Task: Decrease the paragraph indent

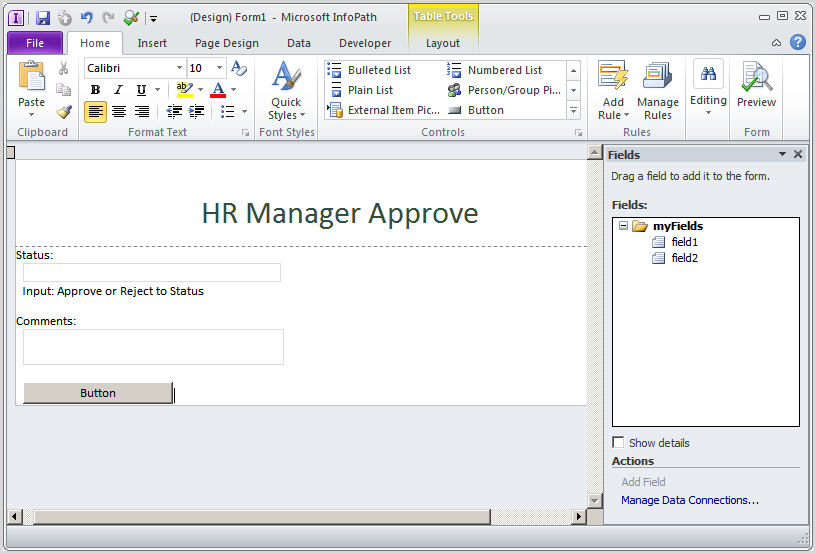Action: pos(174,111)
